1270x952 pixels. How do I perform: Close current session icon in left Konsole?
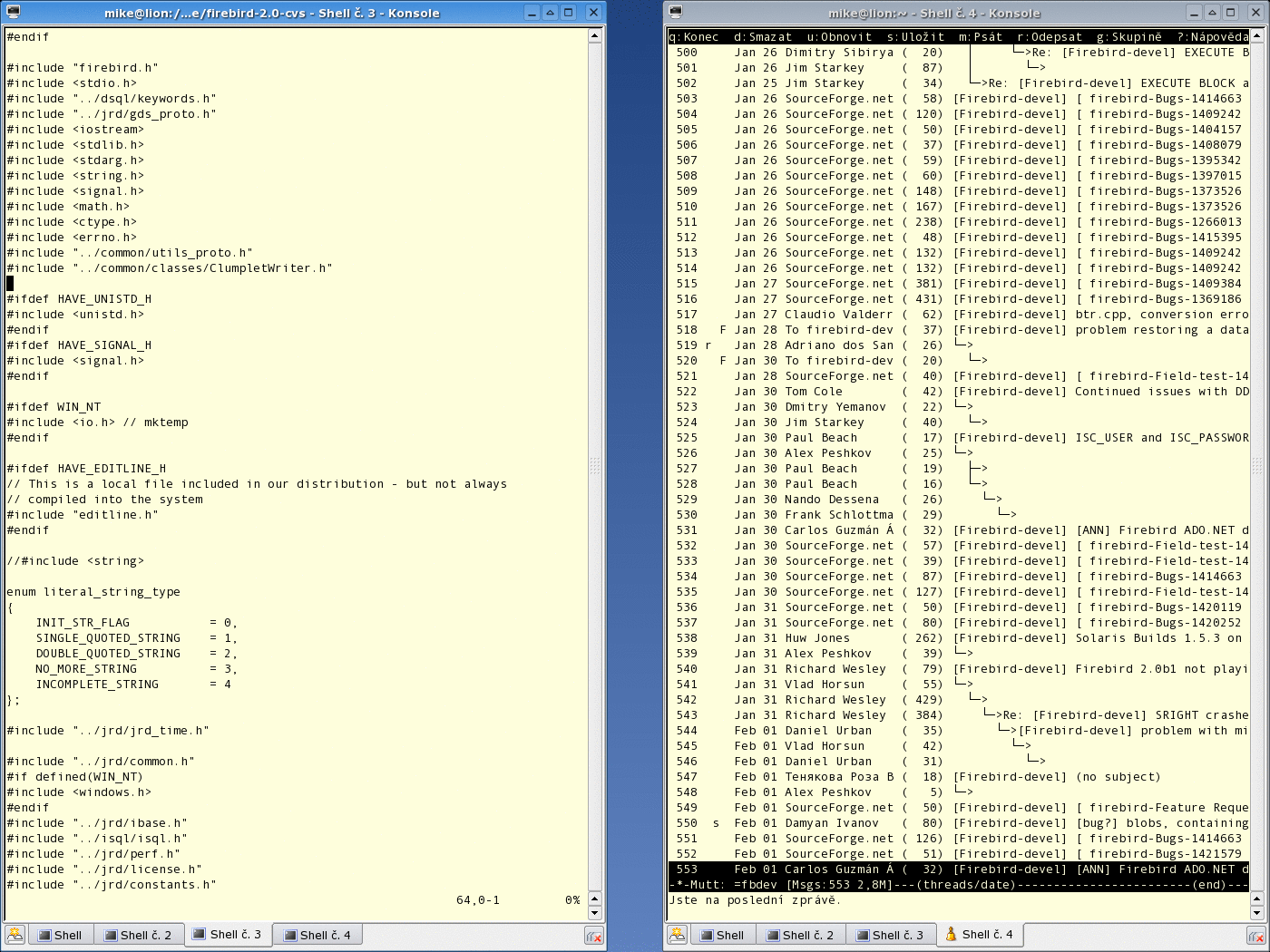click(x=594, y=936)
